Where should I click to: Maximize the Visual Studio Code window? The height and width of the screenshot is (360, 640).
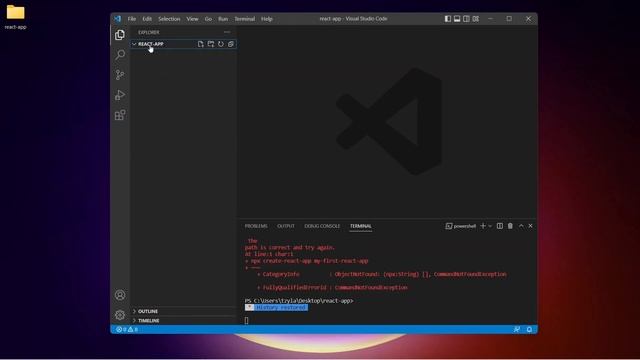pos(509,19)
